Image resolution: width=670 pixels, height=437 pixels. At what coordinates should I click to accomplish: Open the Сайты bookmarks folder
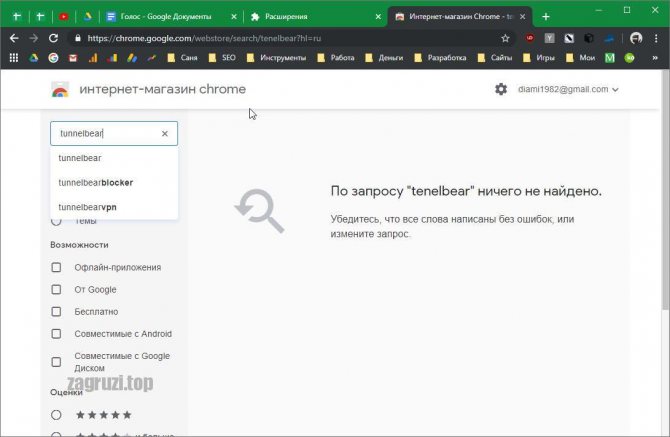495,58
